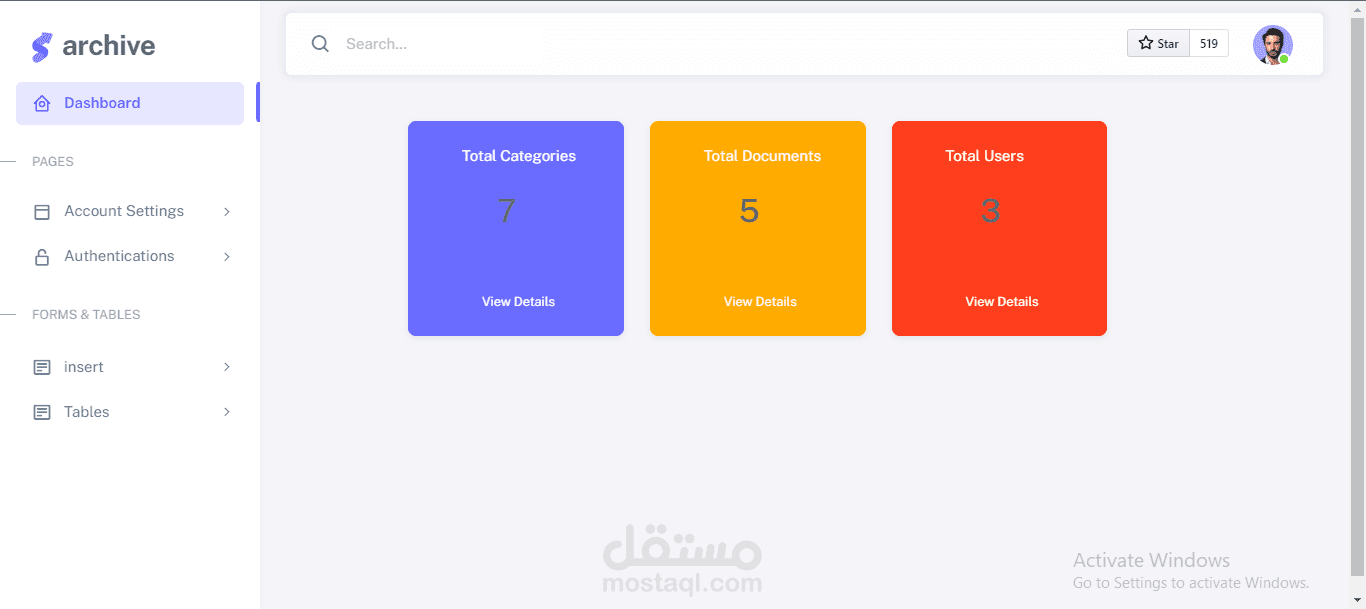Expand Authentications chevron

[x=227, y=257]
